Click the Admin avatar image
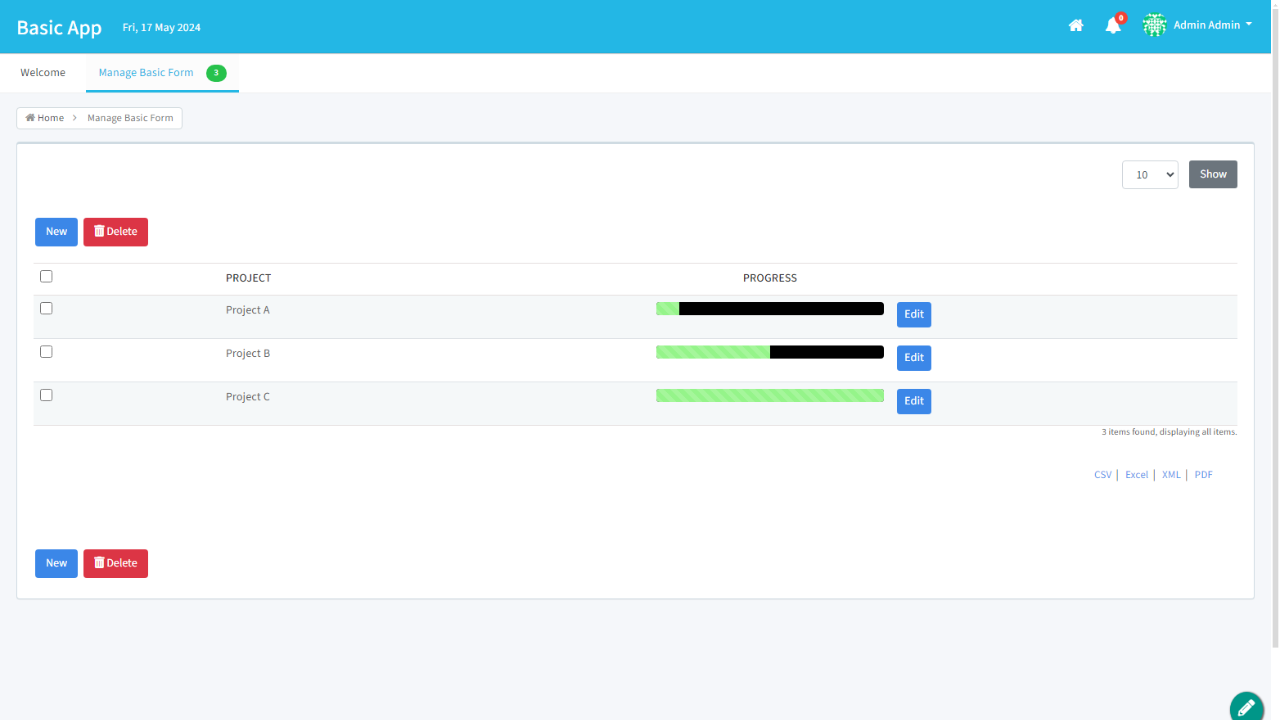This screenshot has width=1280, height=720. coord(1155,25)
